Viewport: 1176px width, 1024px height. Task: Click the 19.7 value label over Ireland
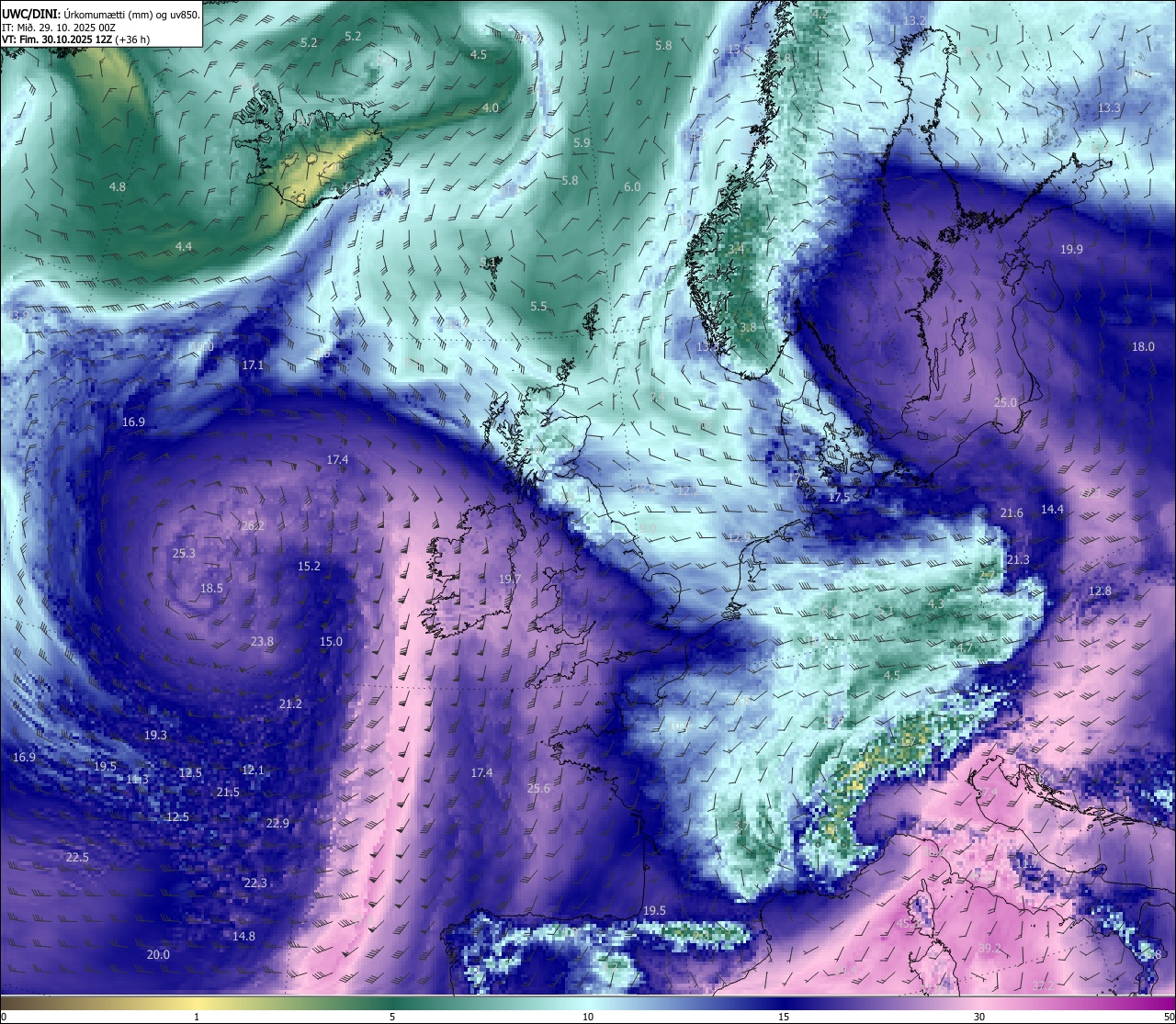click(x=510, y=579)
